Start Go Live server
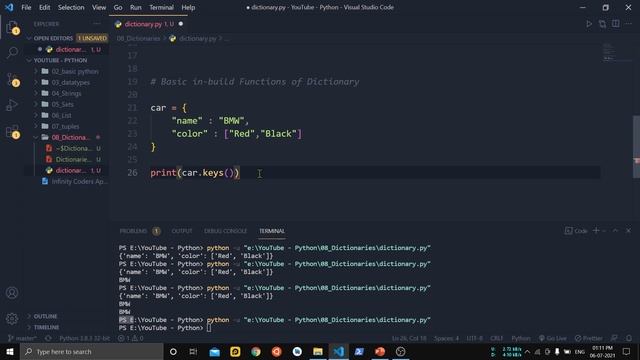The width and height of the screenshot is (640, 360). (x=553, y=338)
